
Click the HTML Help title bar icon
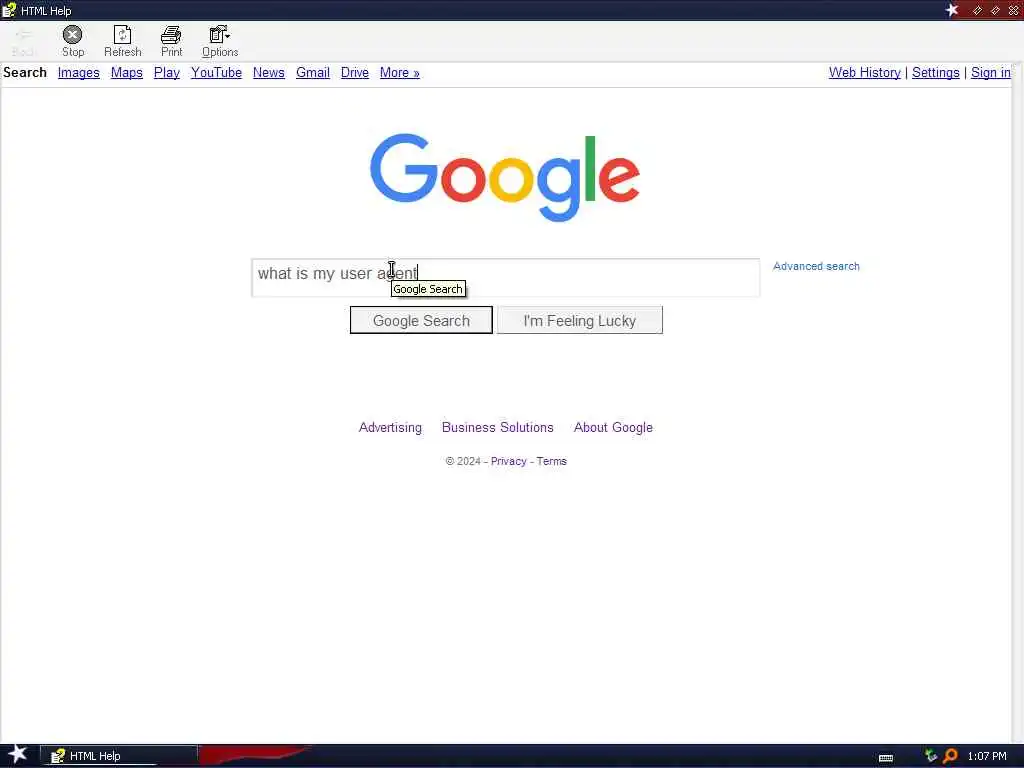[9, 10]
